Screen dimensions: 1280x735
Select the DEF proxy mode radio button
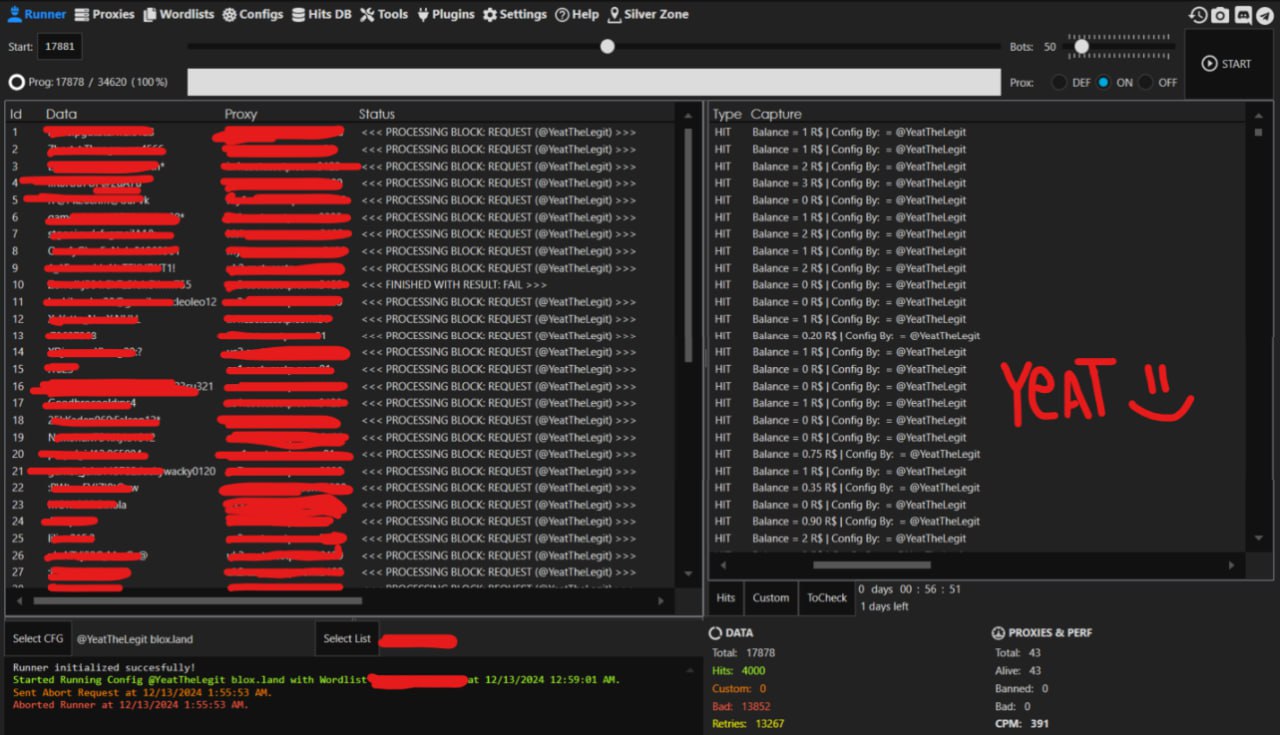click(x=1058, y=83)
